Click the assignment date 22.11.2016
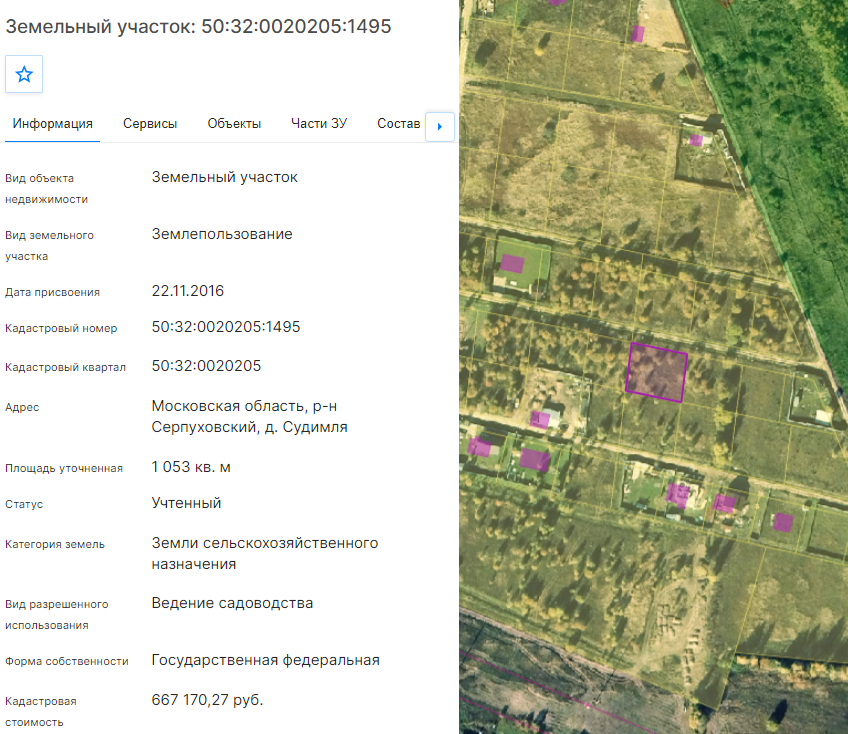The width and height of the screenshot is (848, 734). click(188, 291)
